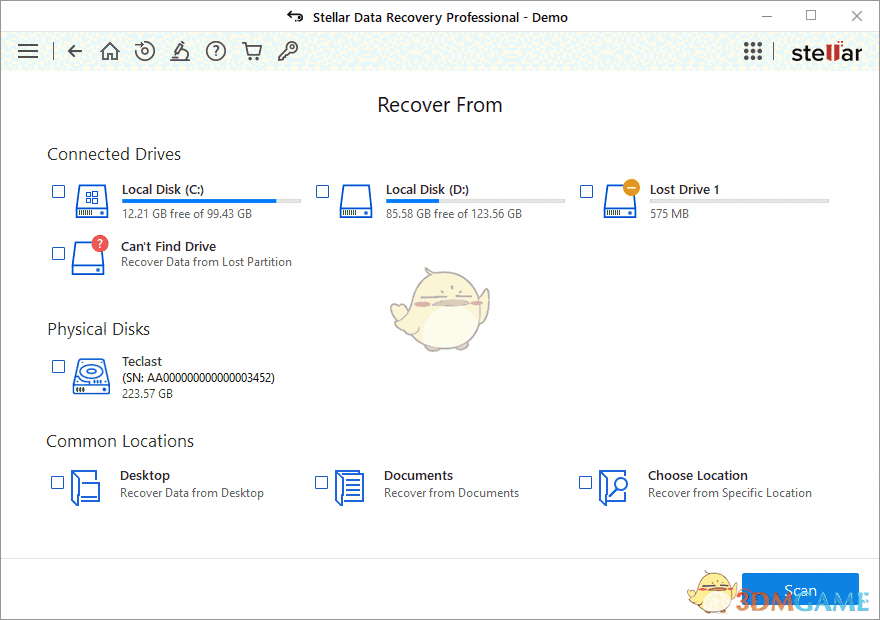Enable the Lost Drive 1 checkbox
This screenshot has width=880, height=620.
pyautogui.click(x=586, y=191)
